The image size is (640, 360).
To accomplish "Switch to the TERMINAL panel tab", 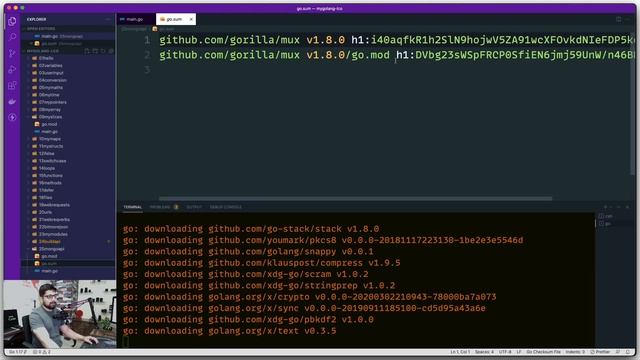I will 133,207.
